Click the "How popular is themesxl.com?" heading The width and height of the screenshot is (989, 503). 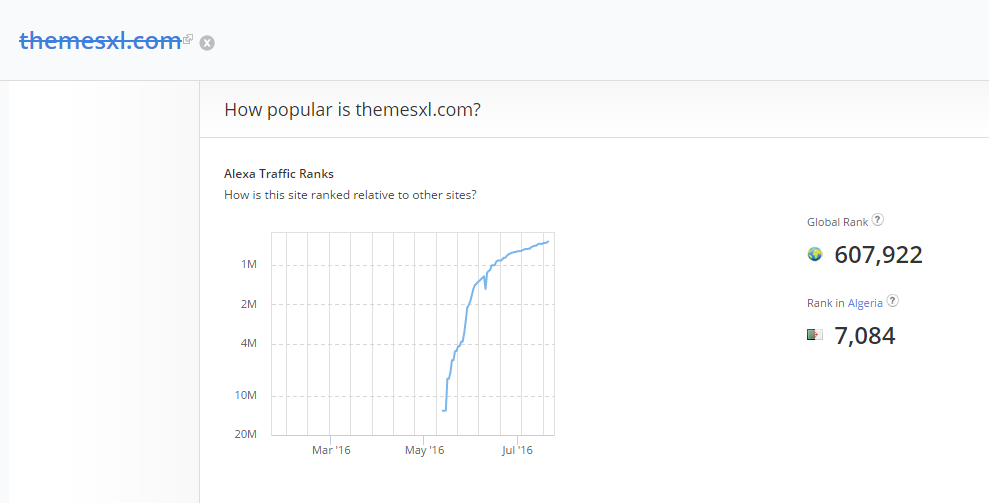352,109
